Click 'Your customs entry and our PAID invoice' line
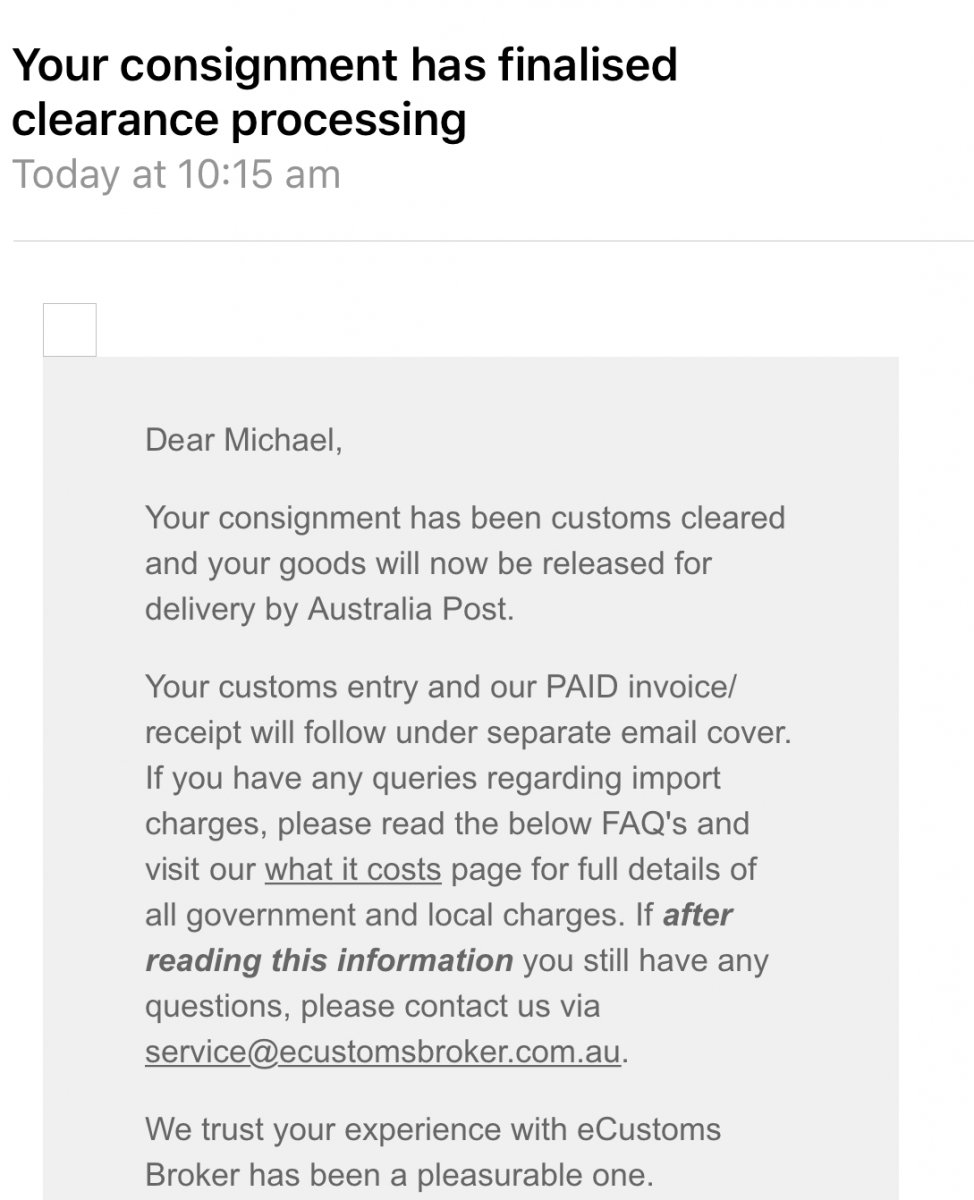 440,687
